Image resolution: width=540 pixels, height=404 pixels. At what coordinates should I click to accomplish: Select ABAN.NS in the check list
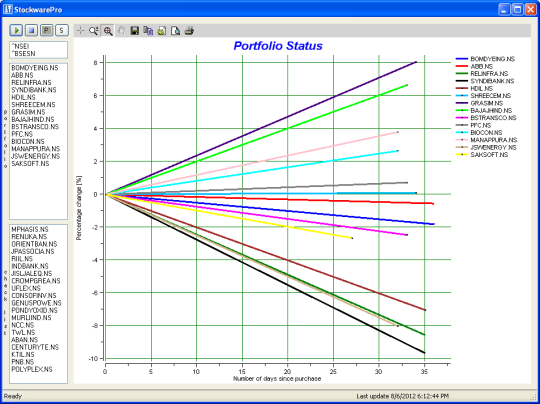point(24,340)
